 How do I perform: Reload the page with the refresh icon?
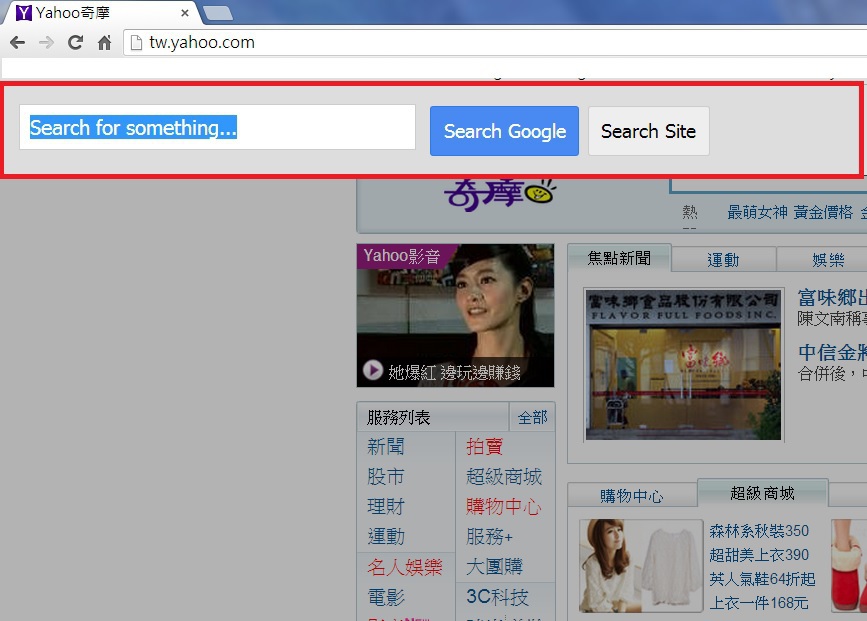75,43
